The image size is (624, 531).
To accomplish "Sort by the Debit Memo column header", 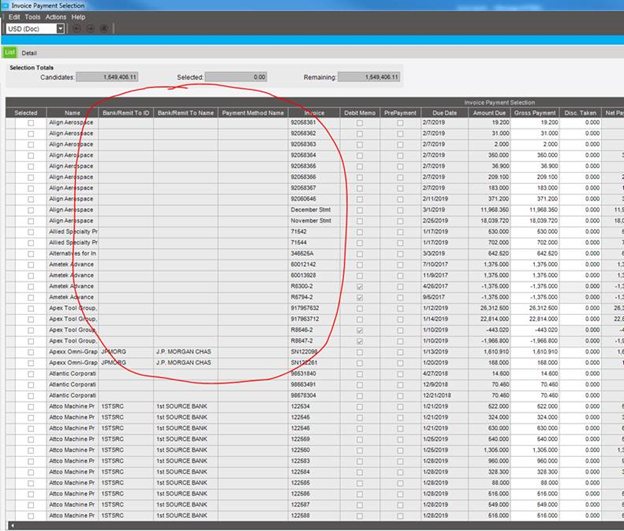I will tap(360, 113).
